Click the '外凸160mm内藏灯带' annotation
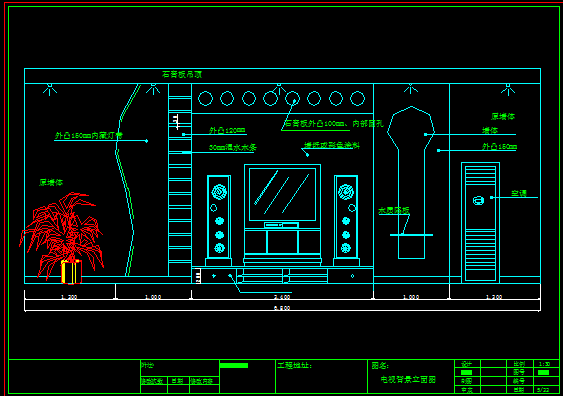The image size is (563, 396). (x=88, y=136)
